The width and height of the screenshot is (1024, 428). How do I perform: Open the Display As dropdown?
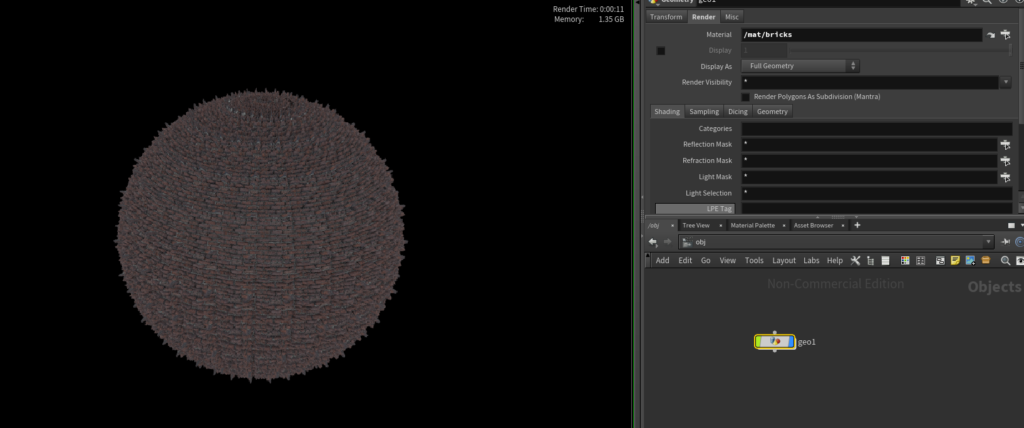(800, 66)
